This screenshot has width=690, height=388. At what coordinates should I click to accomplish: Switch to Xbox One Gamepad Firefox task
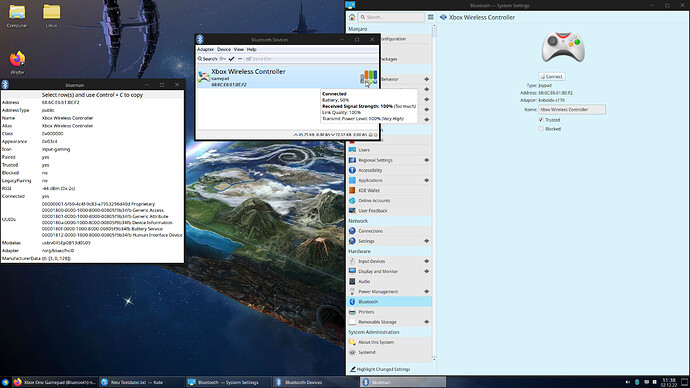tap(54, 382)
